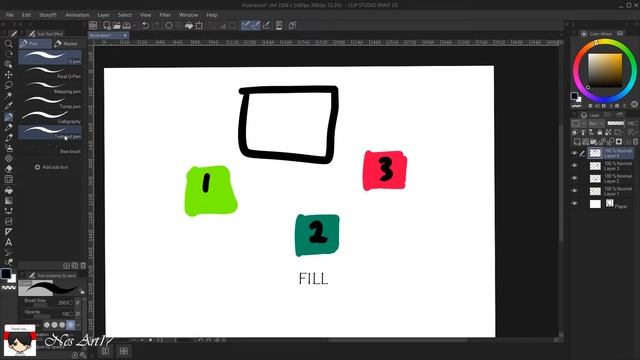The image size is (640, 360).
Task: Open the Layer menu
Action: [x=103, y=15]
